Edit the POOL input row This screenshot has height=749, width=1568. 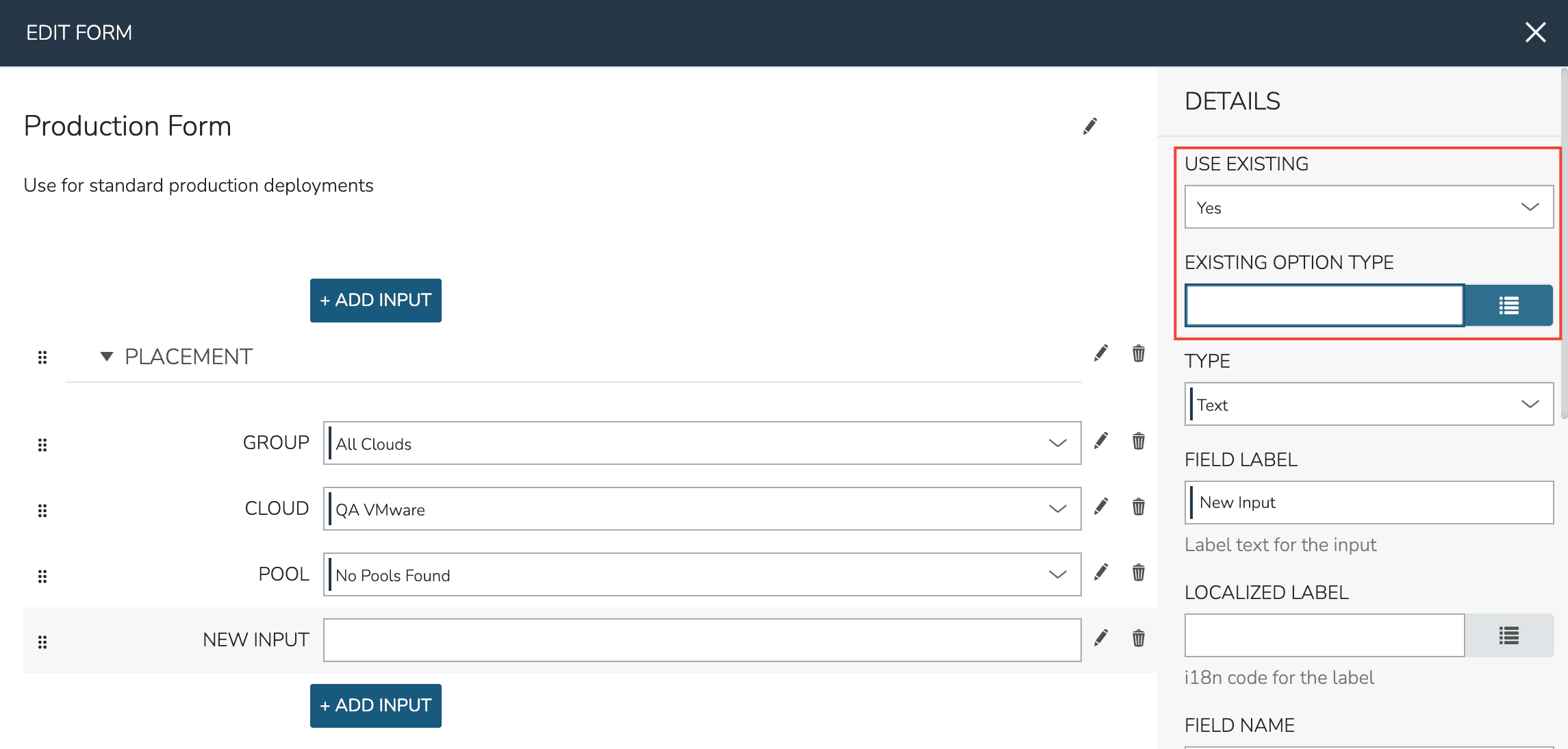coord(1100,572)
